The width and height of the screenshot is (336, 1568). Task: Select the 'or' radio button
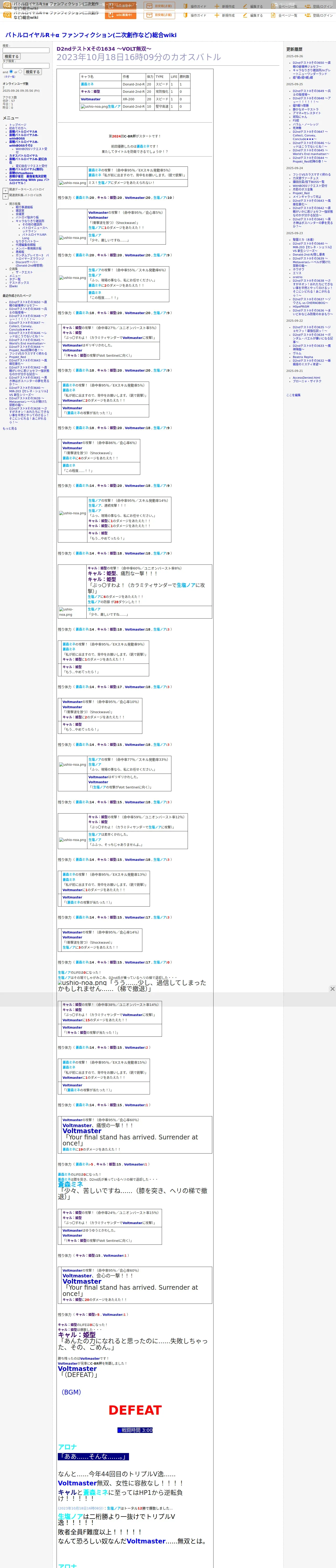(20, 71)
